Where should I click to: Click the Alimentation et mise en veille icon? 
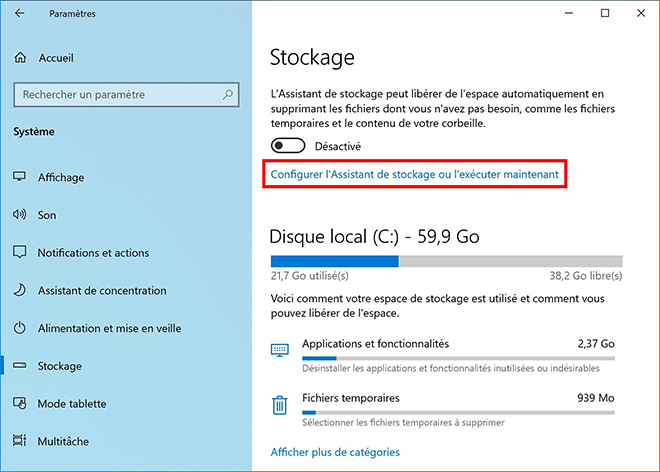tap(19, 329)
